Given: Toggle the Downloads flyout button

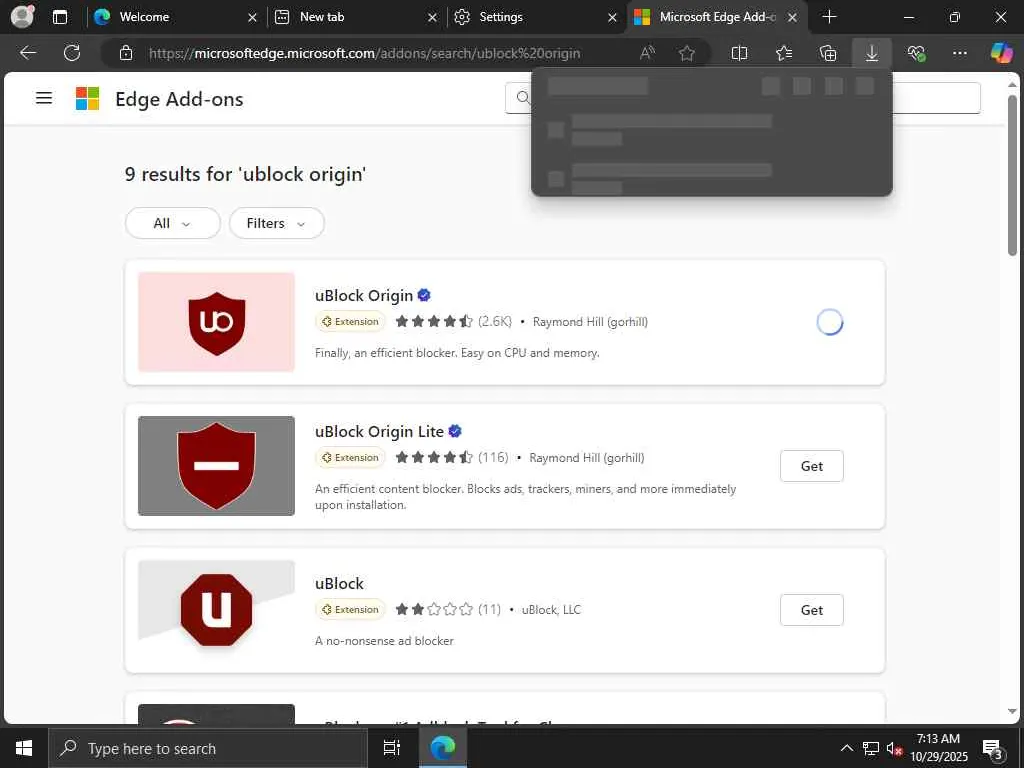Looking at the screenshot, I should coord(872,53).
